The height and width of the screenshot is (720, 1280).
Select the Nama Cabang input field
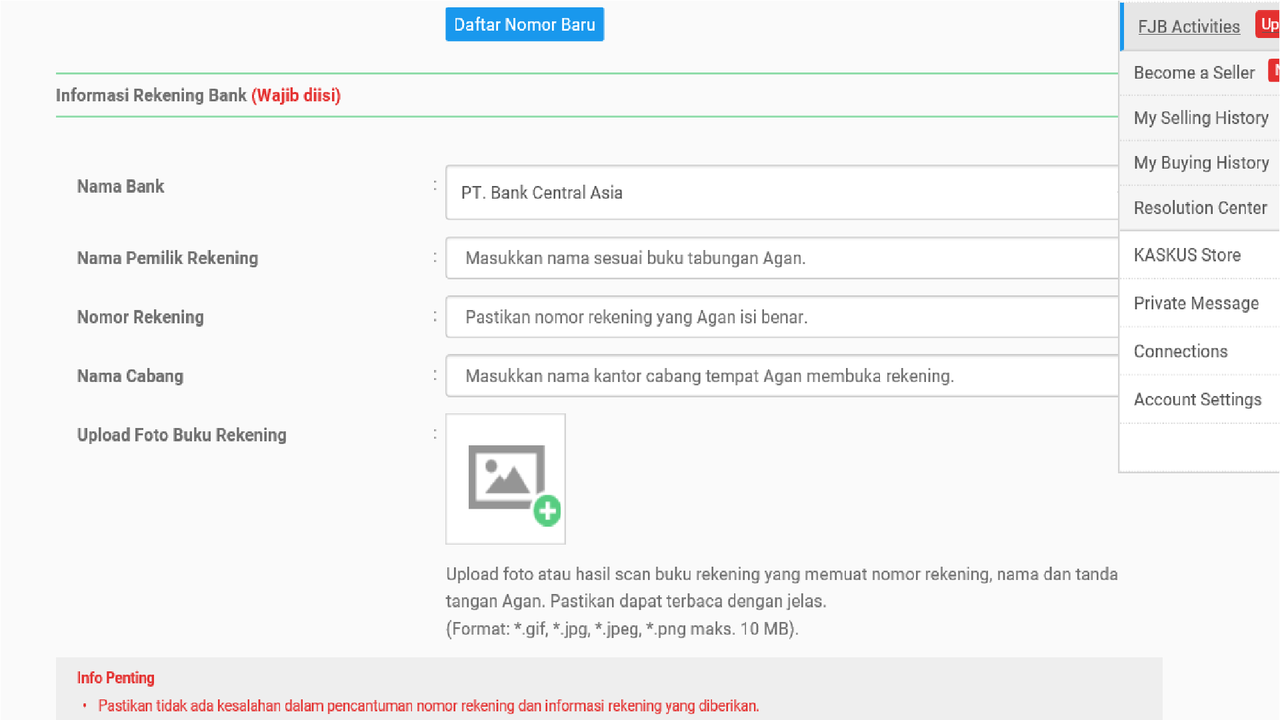782,376
